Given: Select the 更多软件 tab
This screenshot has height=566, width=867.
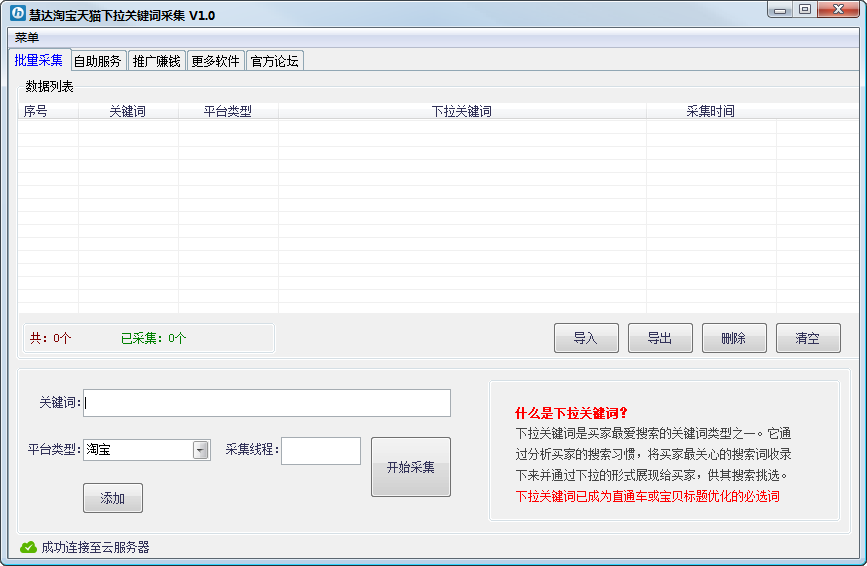Looking at the screenshot, I should pos(215,61).
